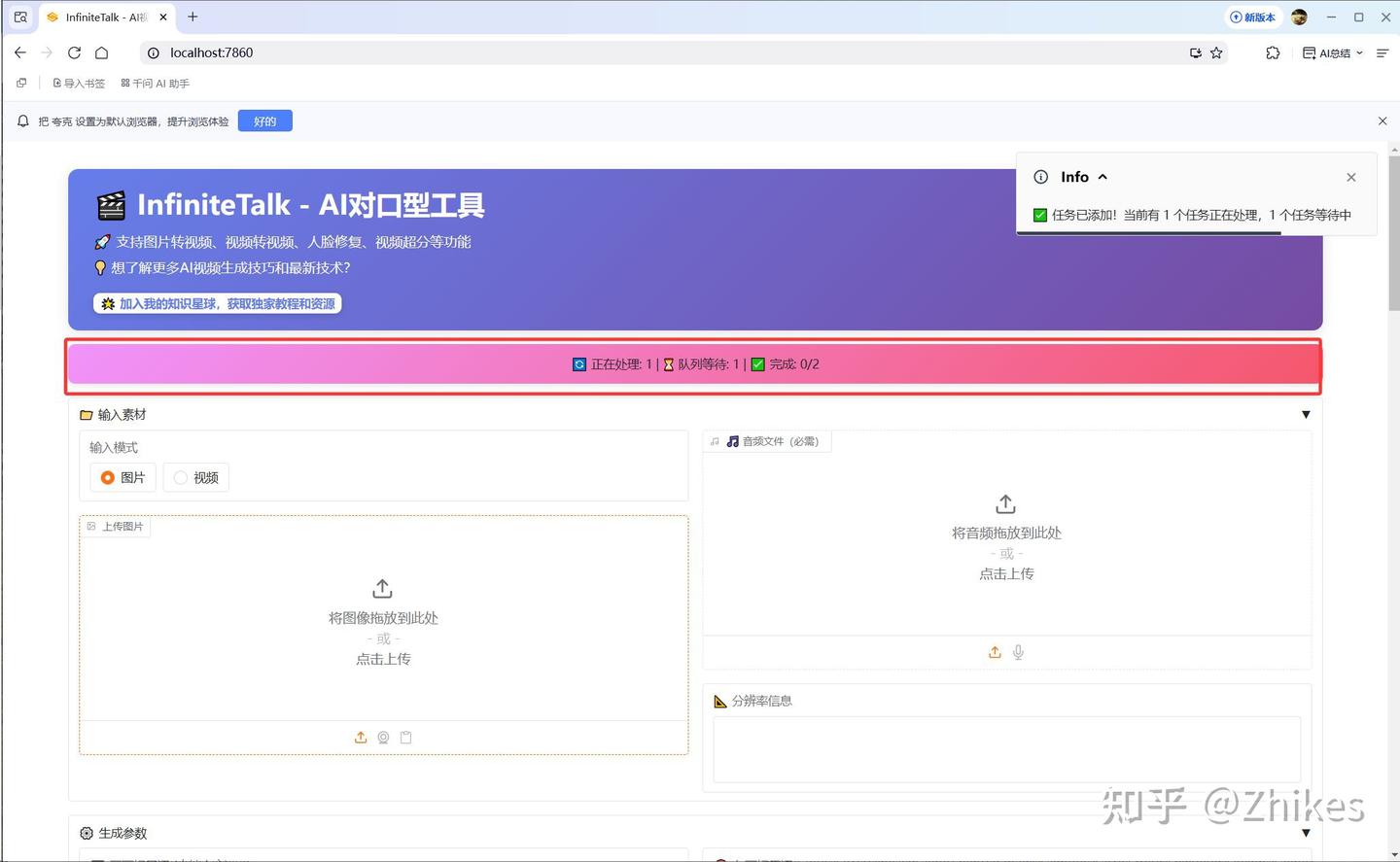Open the browser main menu icon
The width and height of the screenshot is (1400, 862).
click(1382, 52)
